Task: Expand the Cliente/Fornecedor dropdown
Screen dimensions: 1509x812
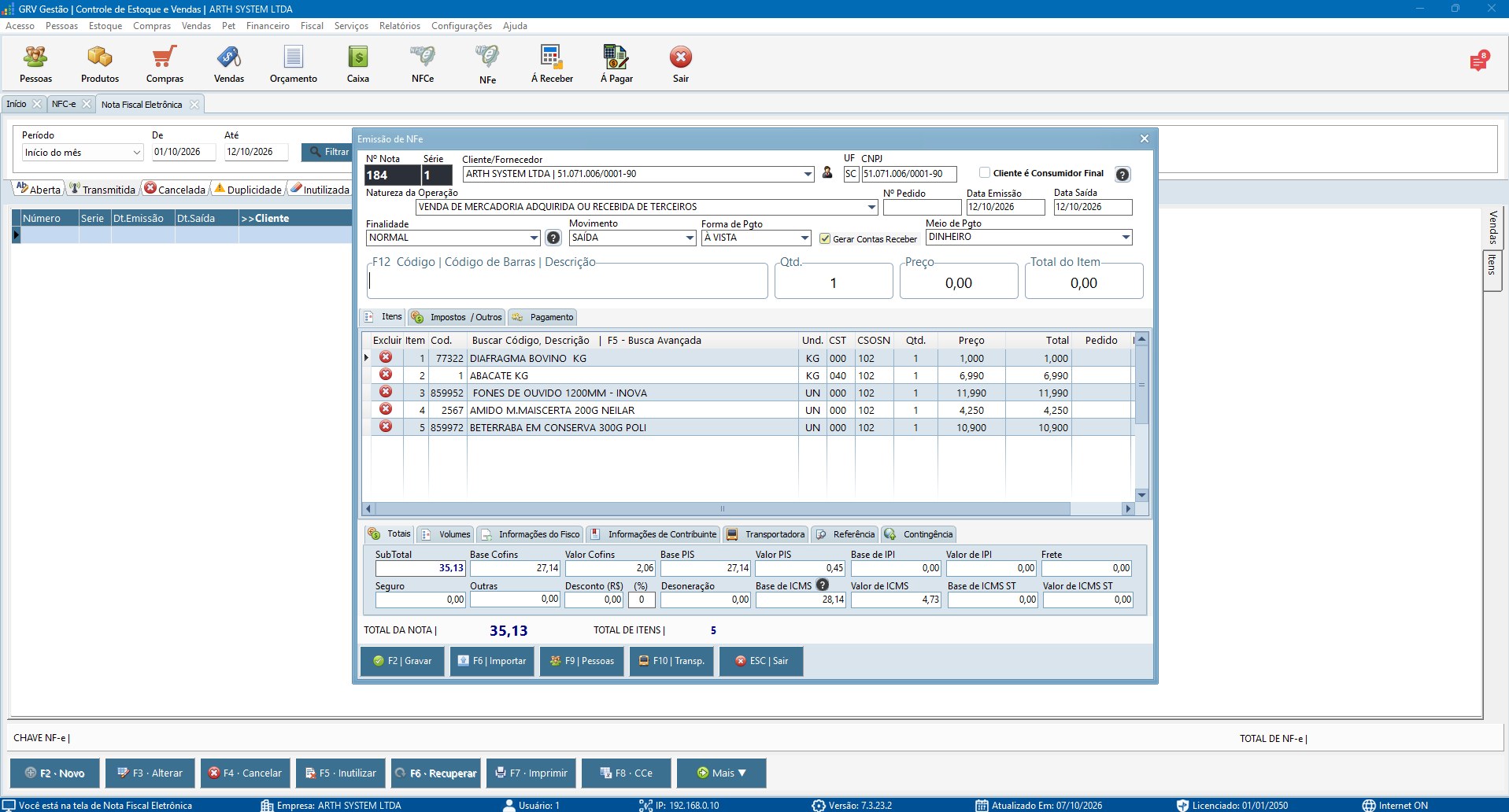Action: [x=808, y=174]
